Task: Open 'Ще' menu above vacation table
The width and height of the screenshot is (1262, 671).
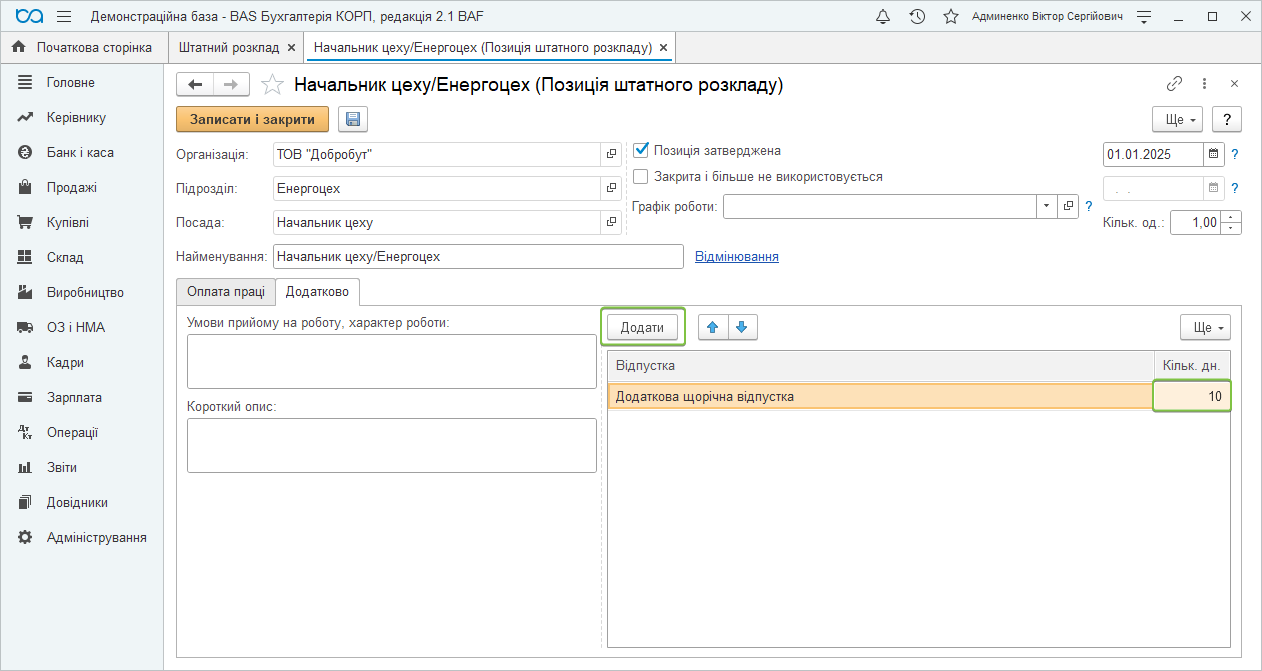Action: click(x=1205, y=328)
